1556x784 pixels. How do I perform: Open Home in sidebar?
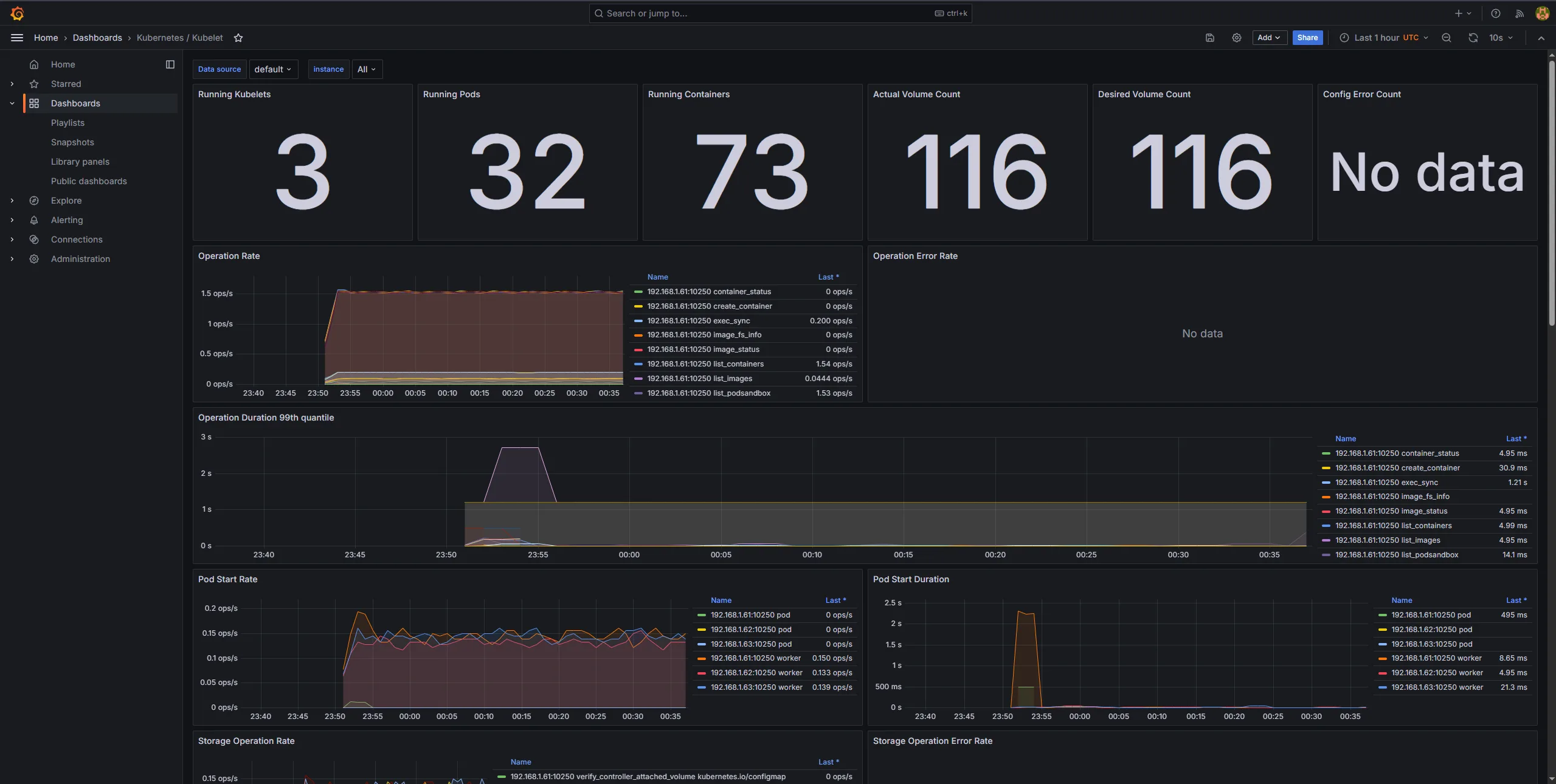63,64
